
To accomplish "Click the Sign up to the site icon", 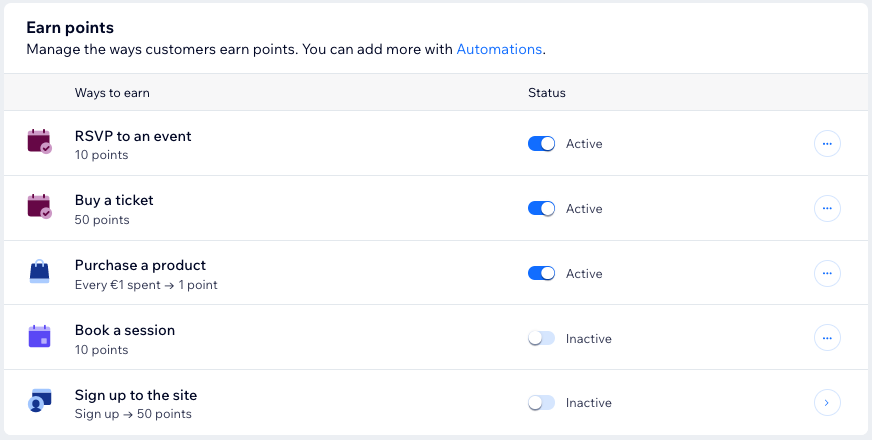I will pos(39,402).
